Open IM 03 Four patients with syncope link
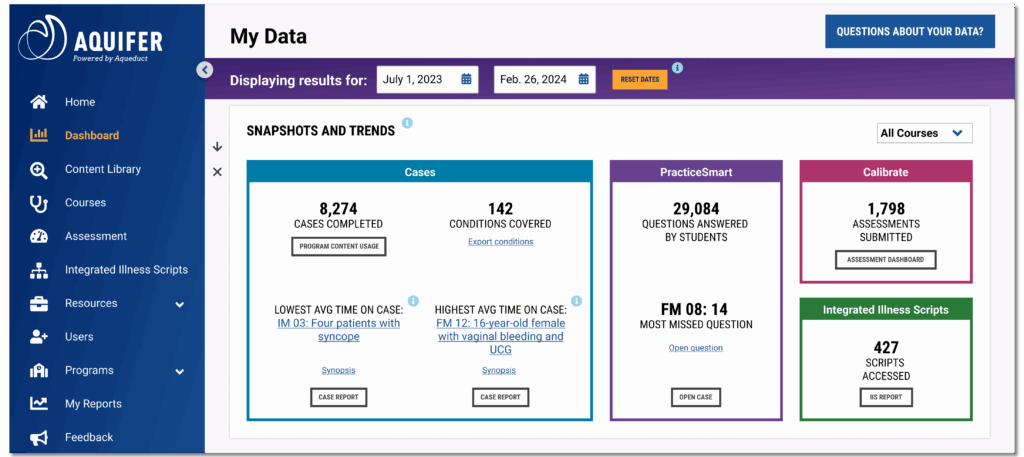This screenshot has height=457, width=1024. 338,330
